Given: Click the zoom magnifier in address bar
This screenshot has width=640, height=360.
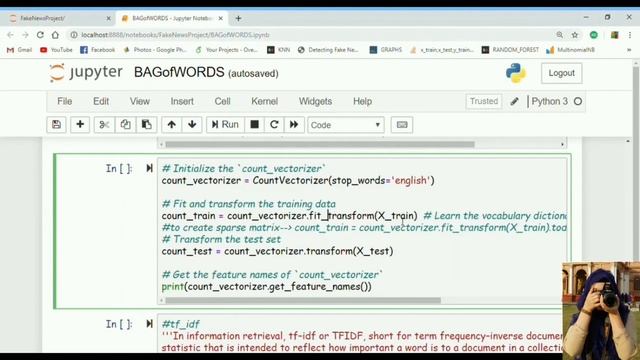Looking at the screenshot, I should pyautogui.click(x=560, y=35).
